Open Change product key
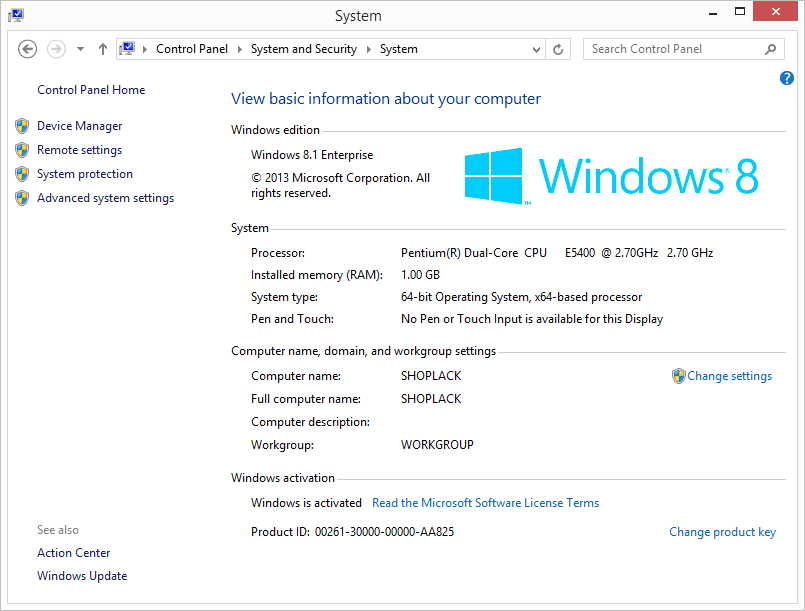805x611 pixels. pos(722,532)
